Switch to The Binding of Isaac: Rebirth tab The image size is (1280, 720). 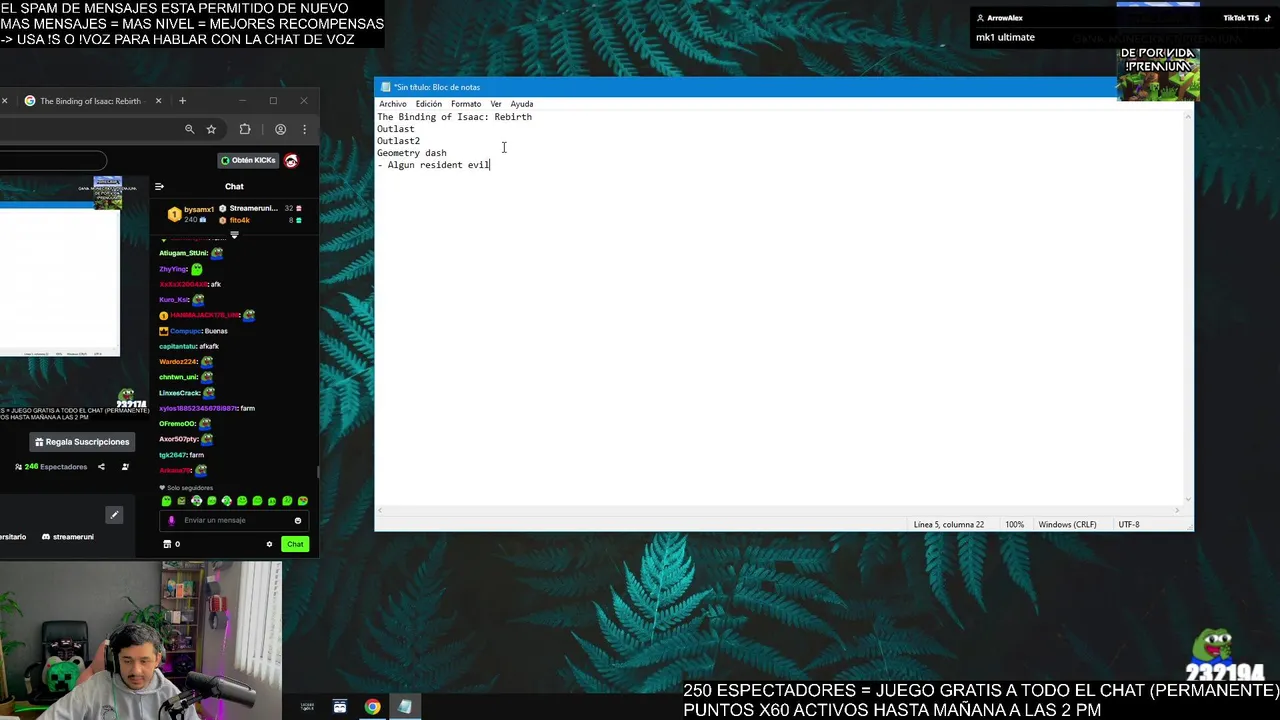[x=90, y=101]
